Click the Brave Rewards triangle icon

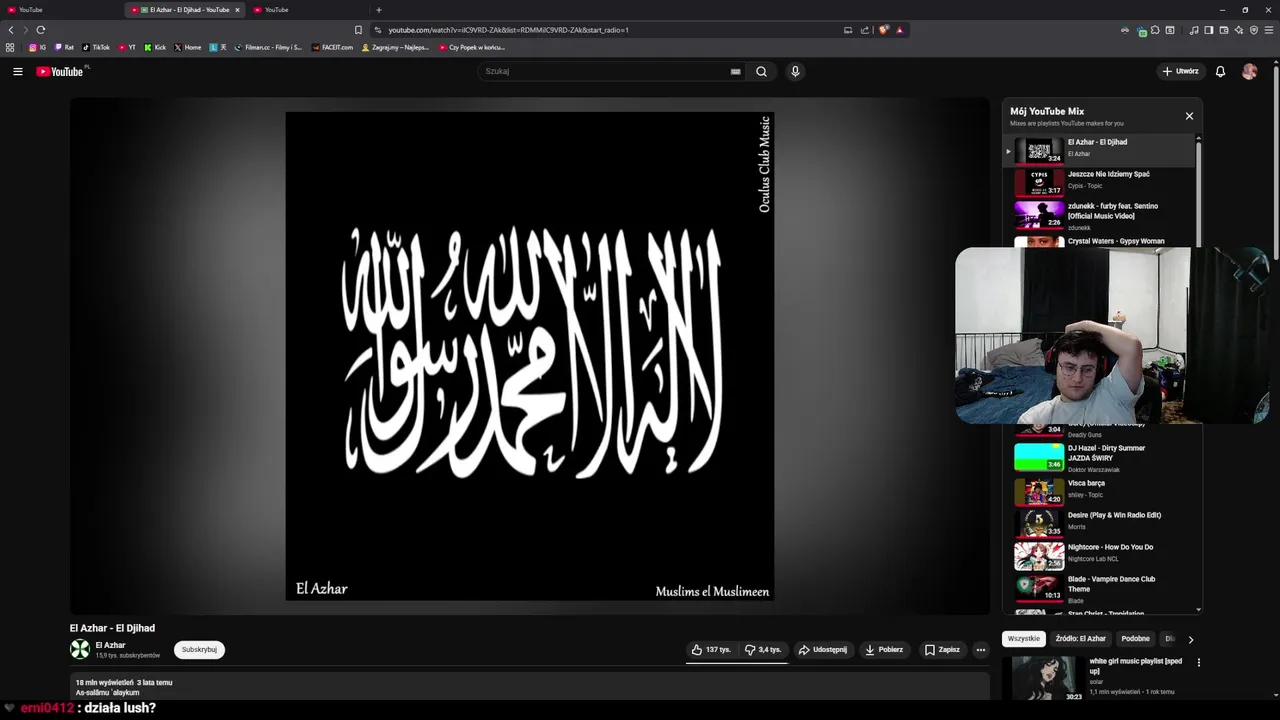pyautogui.click(x=899, y=30)
